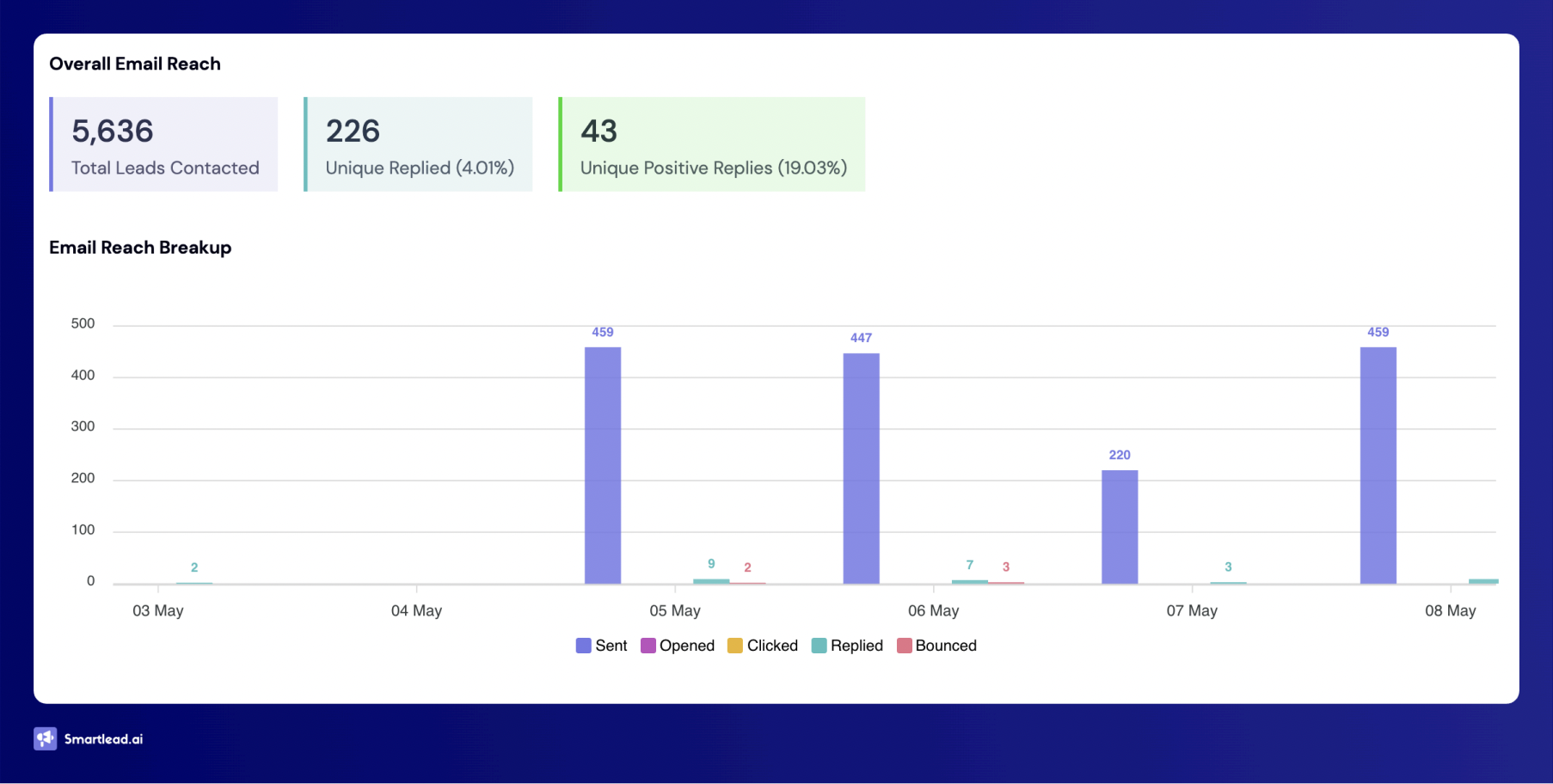The width and height of the screenshot is (1553, 784).
Task: Click the blue Sent legend color square
Action: [583, 646]
